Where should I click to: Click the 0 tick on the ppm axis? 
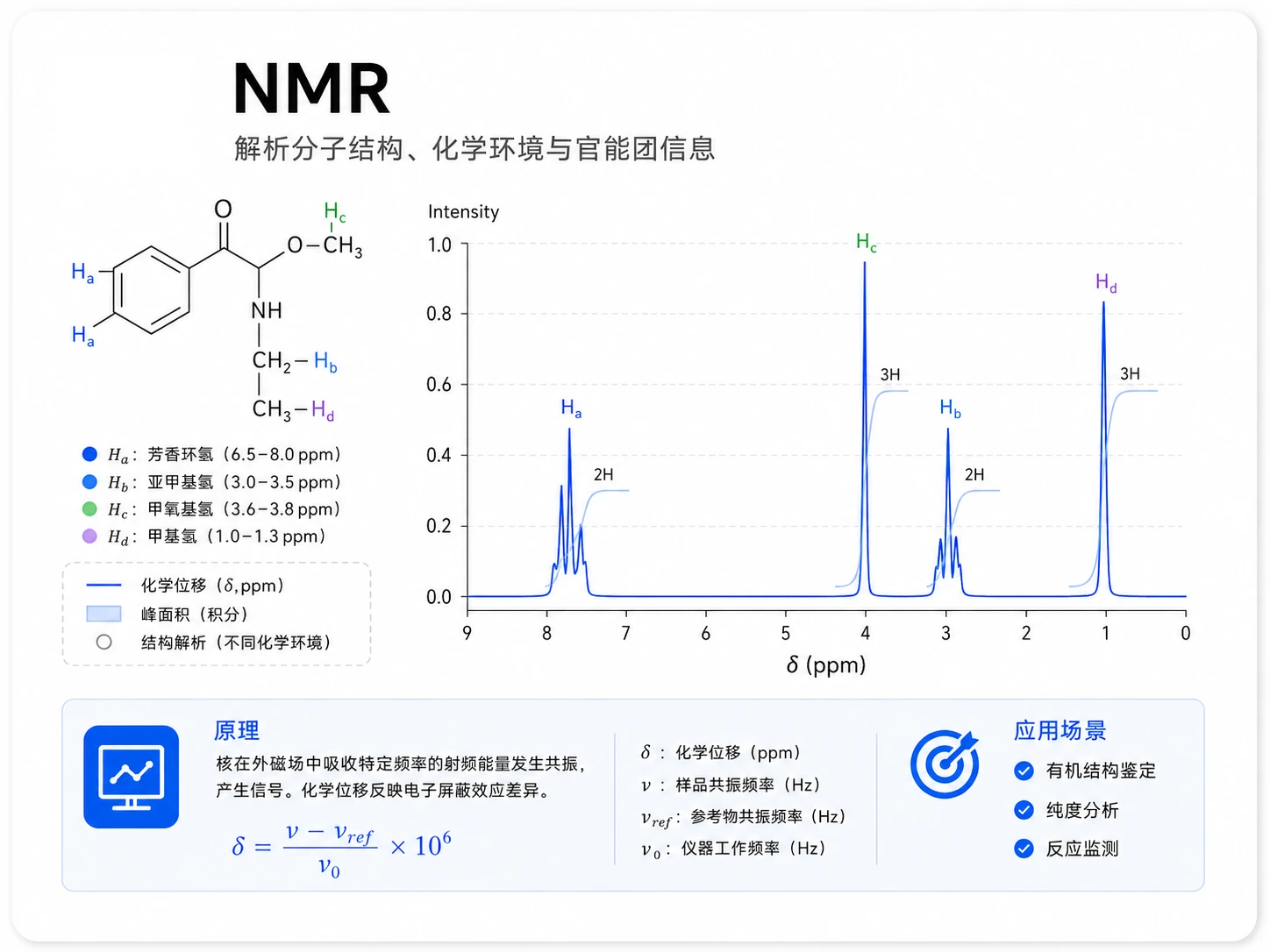(x=1186, y=633)
